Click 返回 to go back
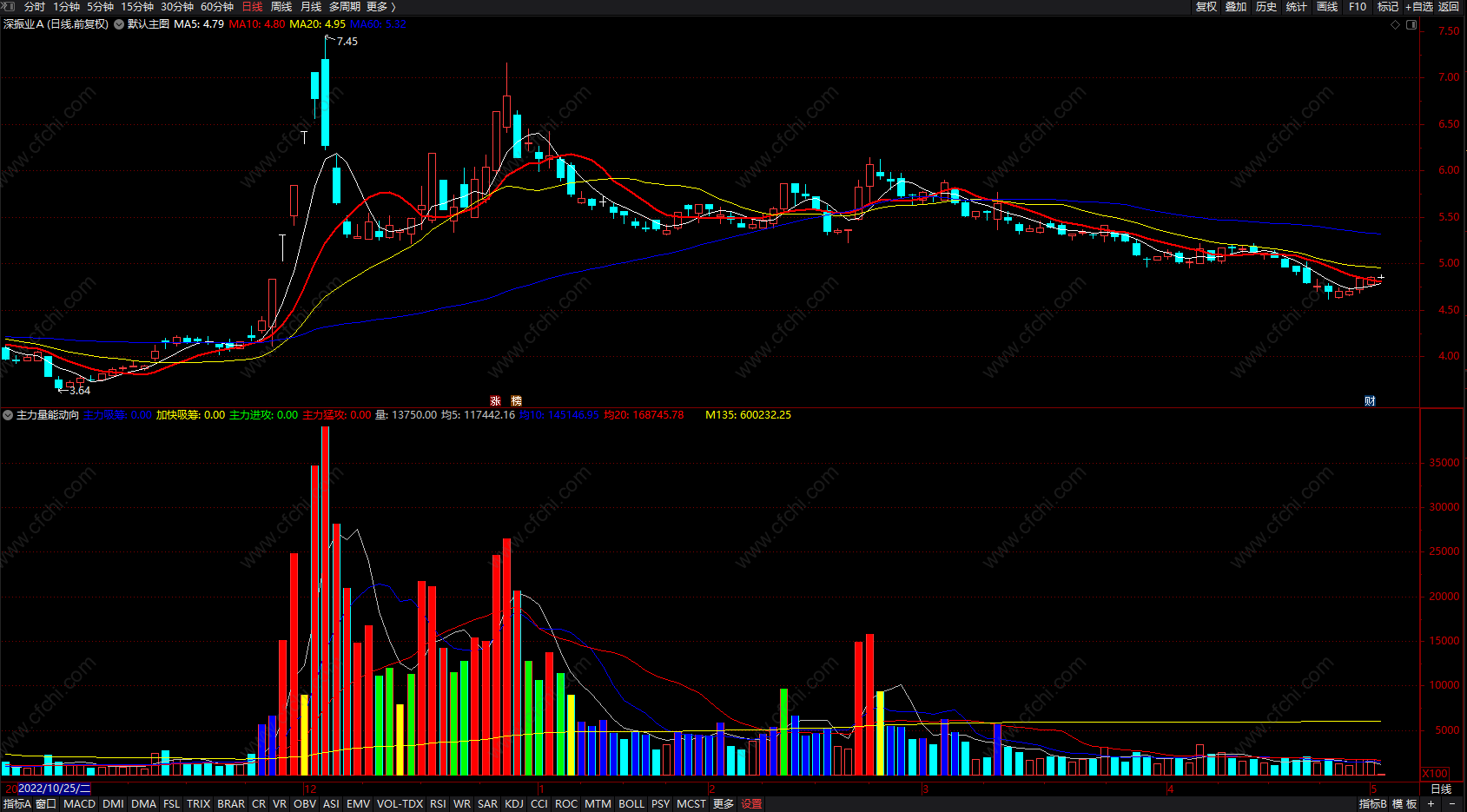This screenshot has width=1467, height=812. pos(1449,7)
